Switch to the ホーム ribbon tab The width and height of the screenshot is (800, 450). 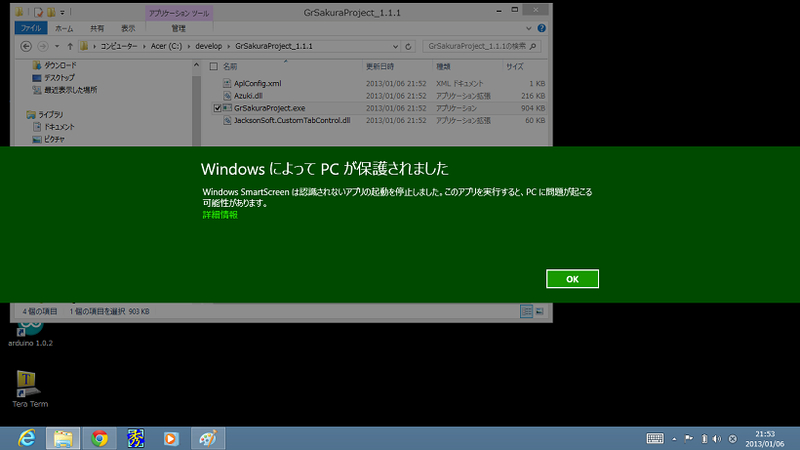(x=64, y=28)
